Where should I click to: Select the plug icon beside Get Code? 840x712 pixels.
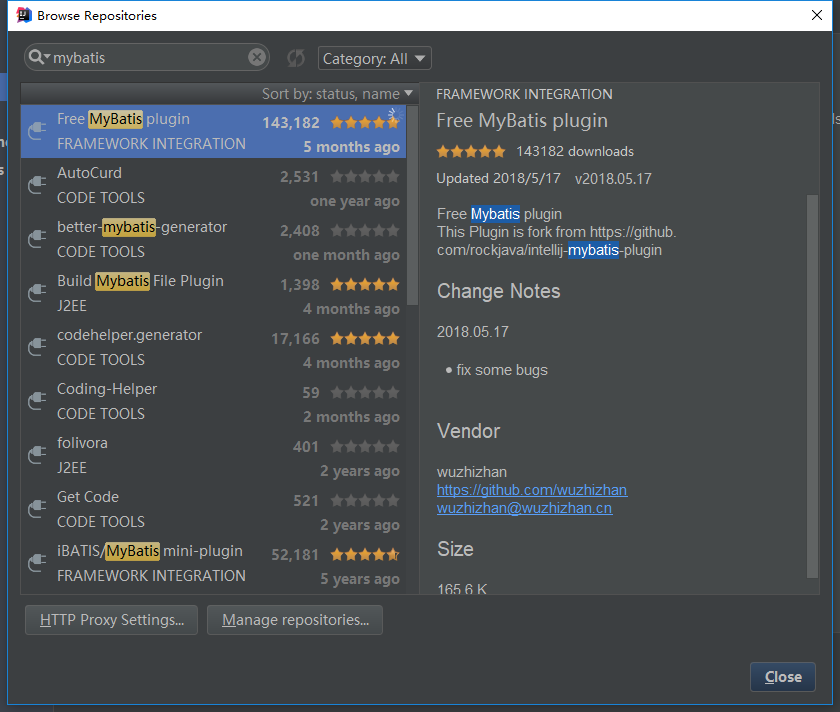(x=37, y=509)
